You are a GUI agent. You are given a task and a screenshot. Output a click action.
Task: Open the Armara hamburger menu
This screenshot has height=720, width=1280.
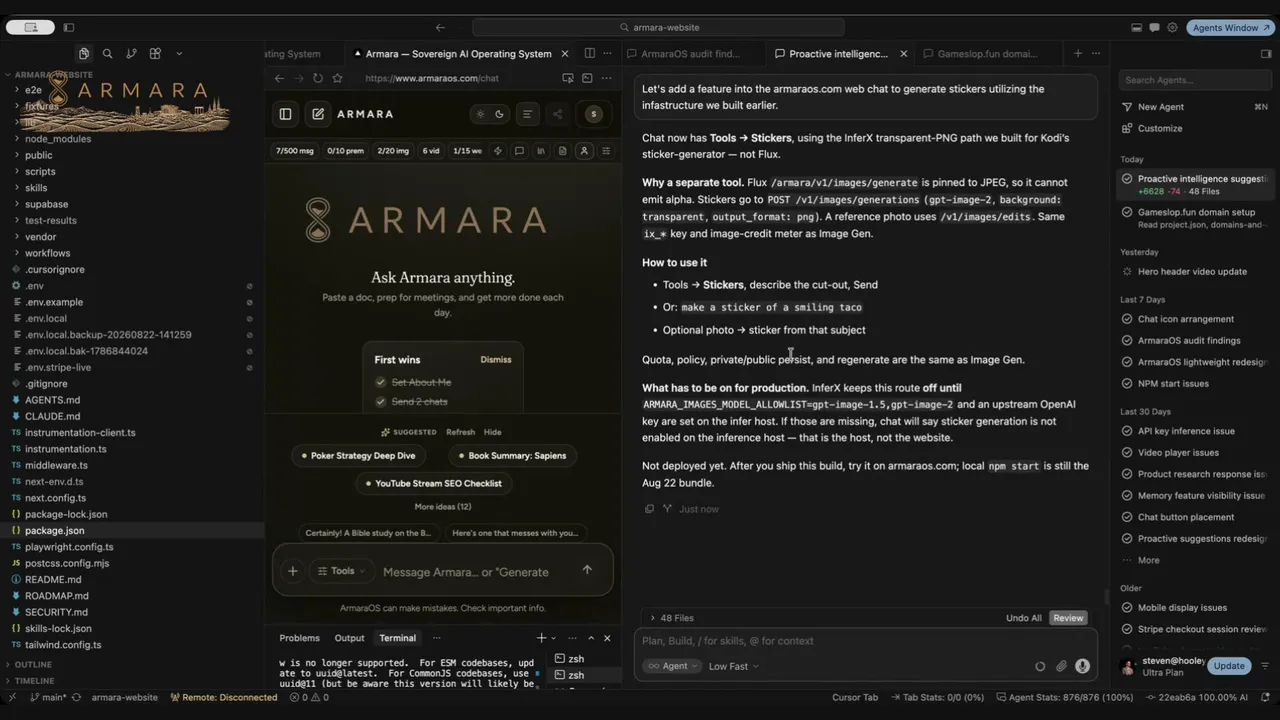coord(528,114)
